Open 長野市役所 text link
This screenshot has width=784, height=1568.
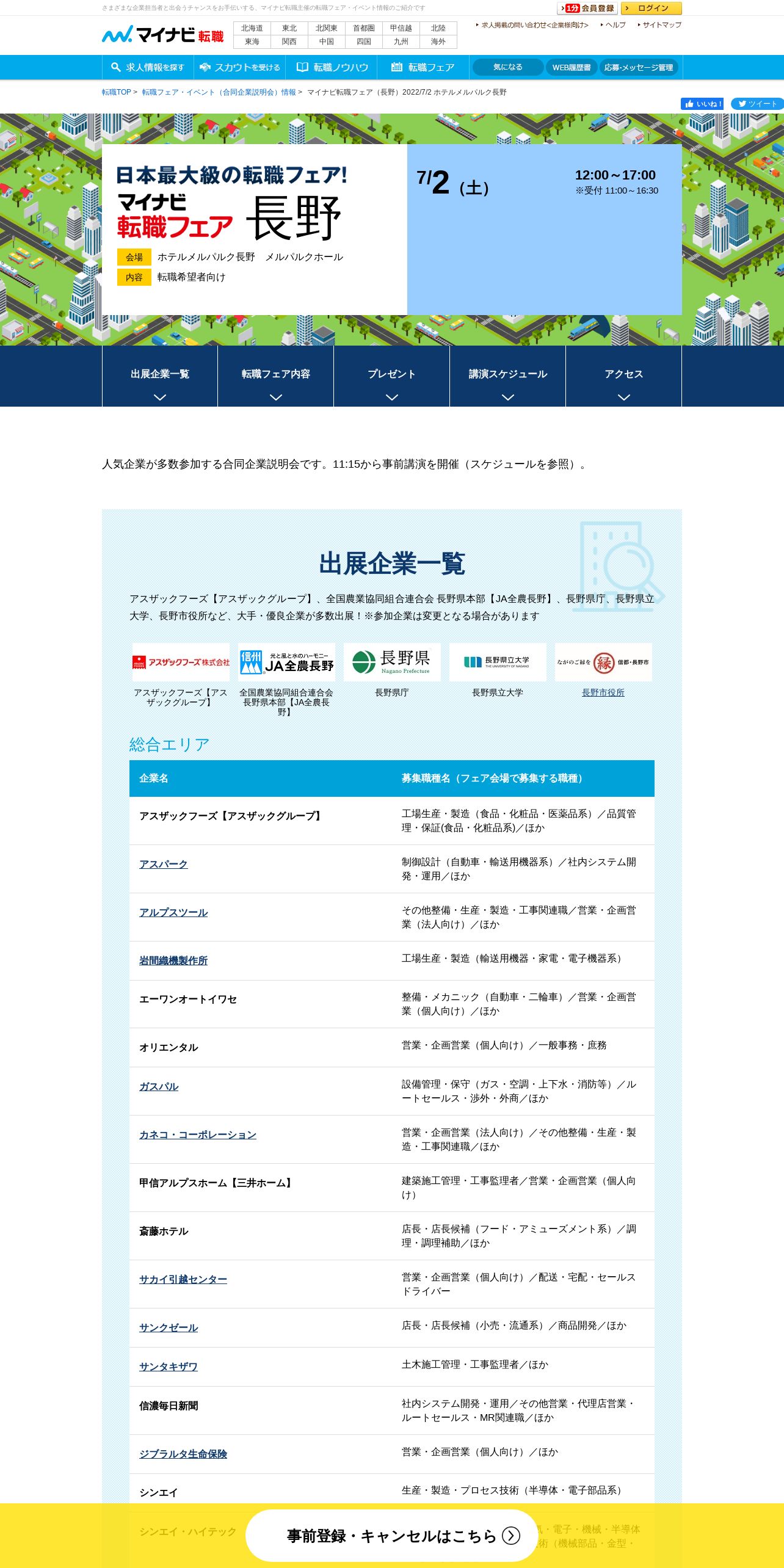coord(603,692)
